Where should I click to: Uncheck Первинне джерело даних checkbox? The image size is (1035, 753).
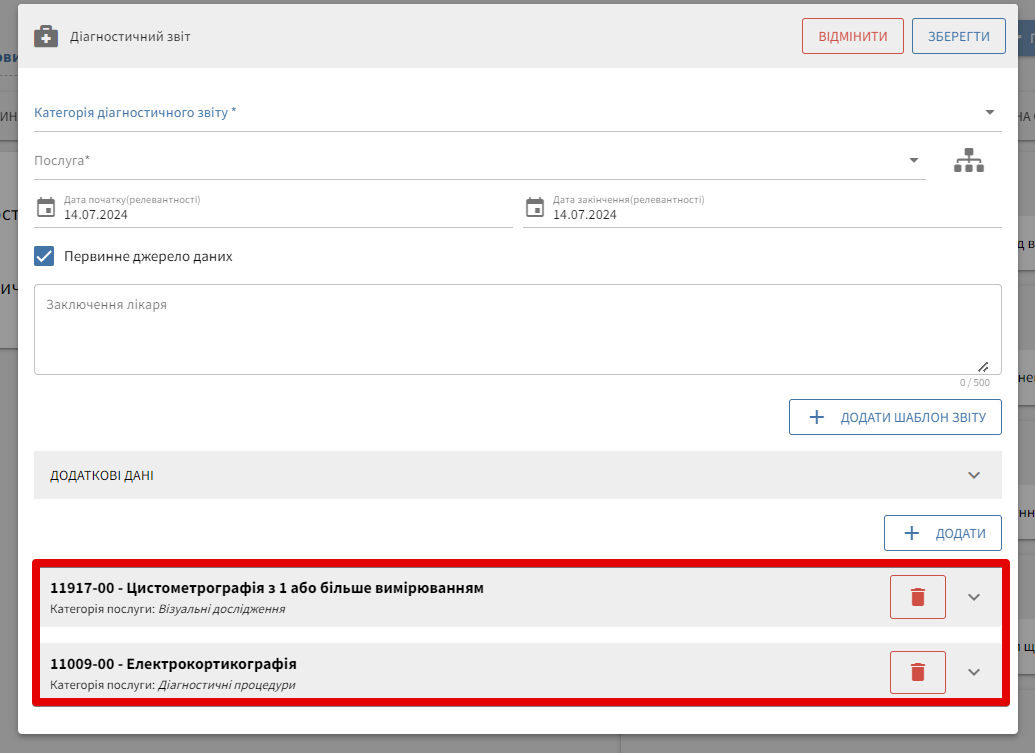[x=45, y=256]
